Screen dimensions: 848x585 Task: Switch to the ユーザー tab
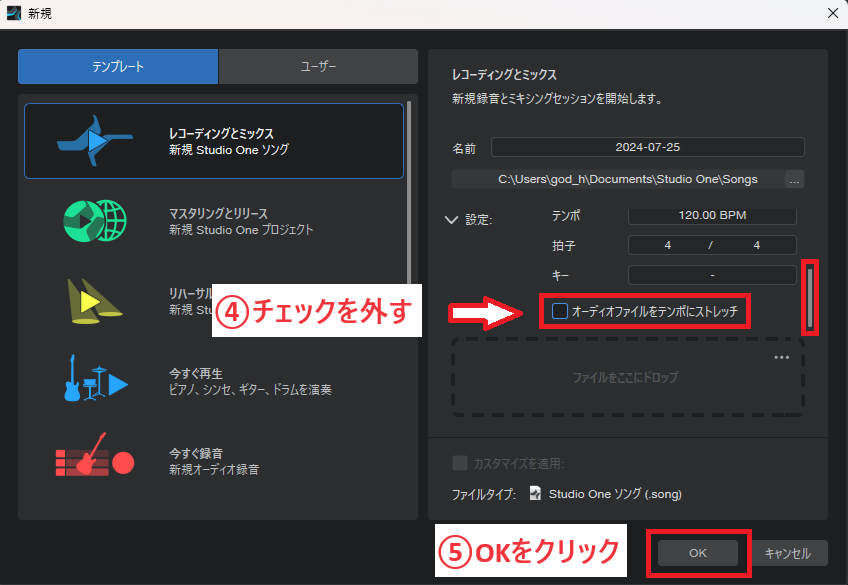317,66
